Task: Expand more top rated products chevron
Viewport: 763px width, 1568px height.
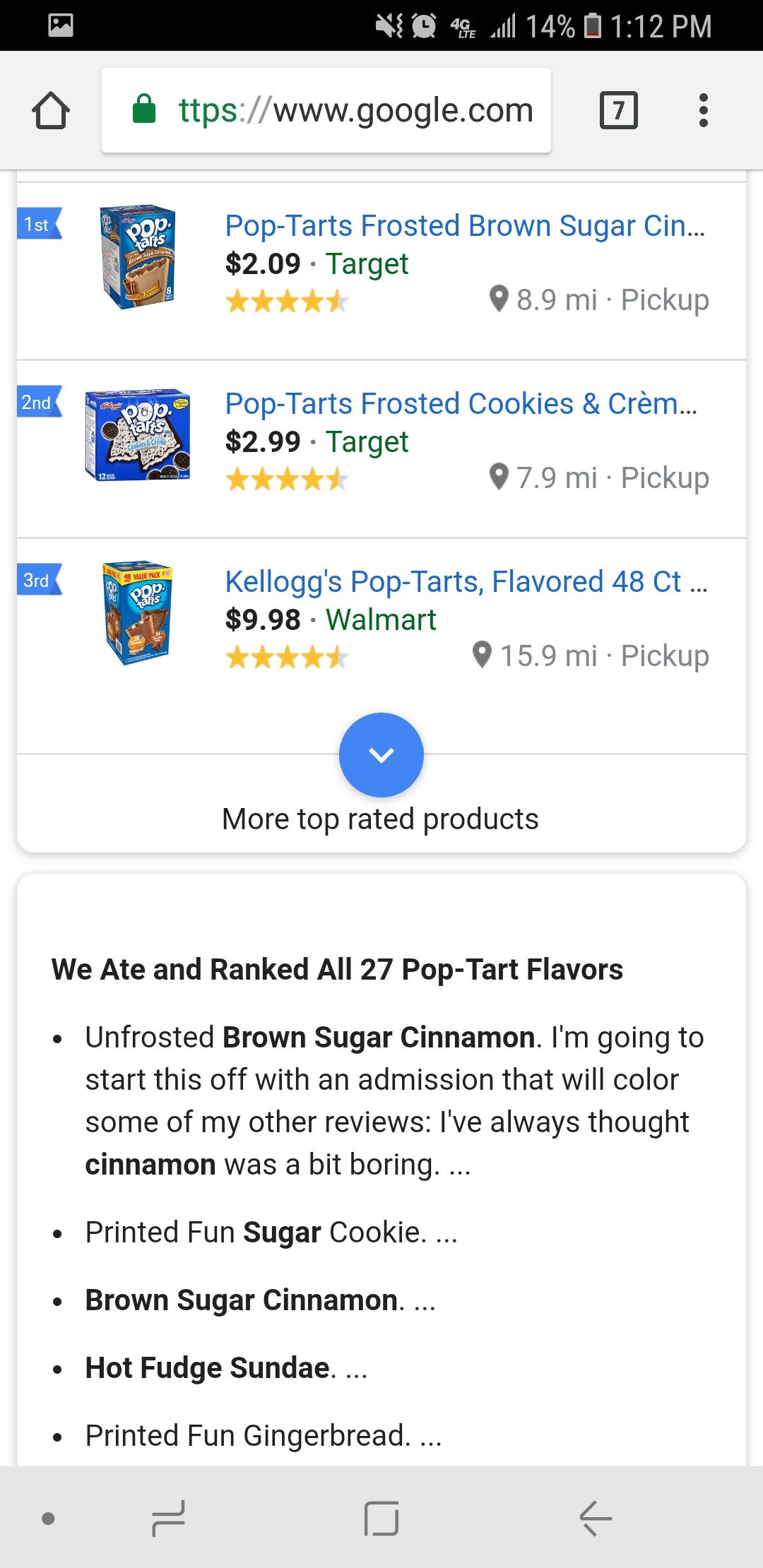Action: tap(381, 755)
